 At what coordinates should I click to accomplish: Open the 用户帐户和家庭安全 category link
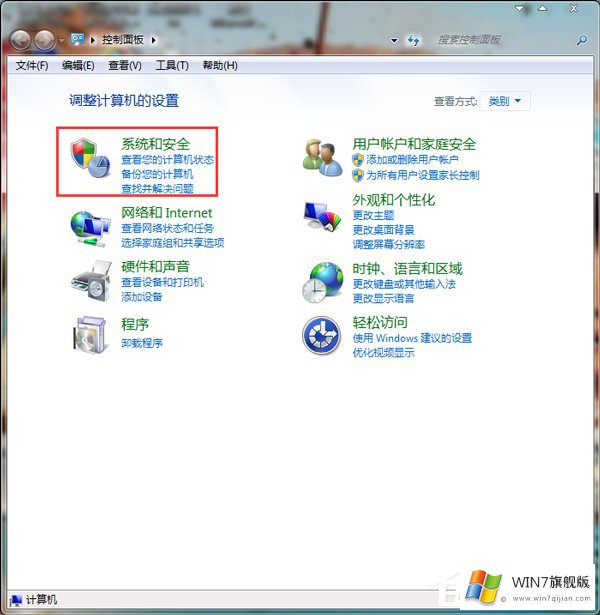(414, 144)
